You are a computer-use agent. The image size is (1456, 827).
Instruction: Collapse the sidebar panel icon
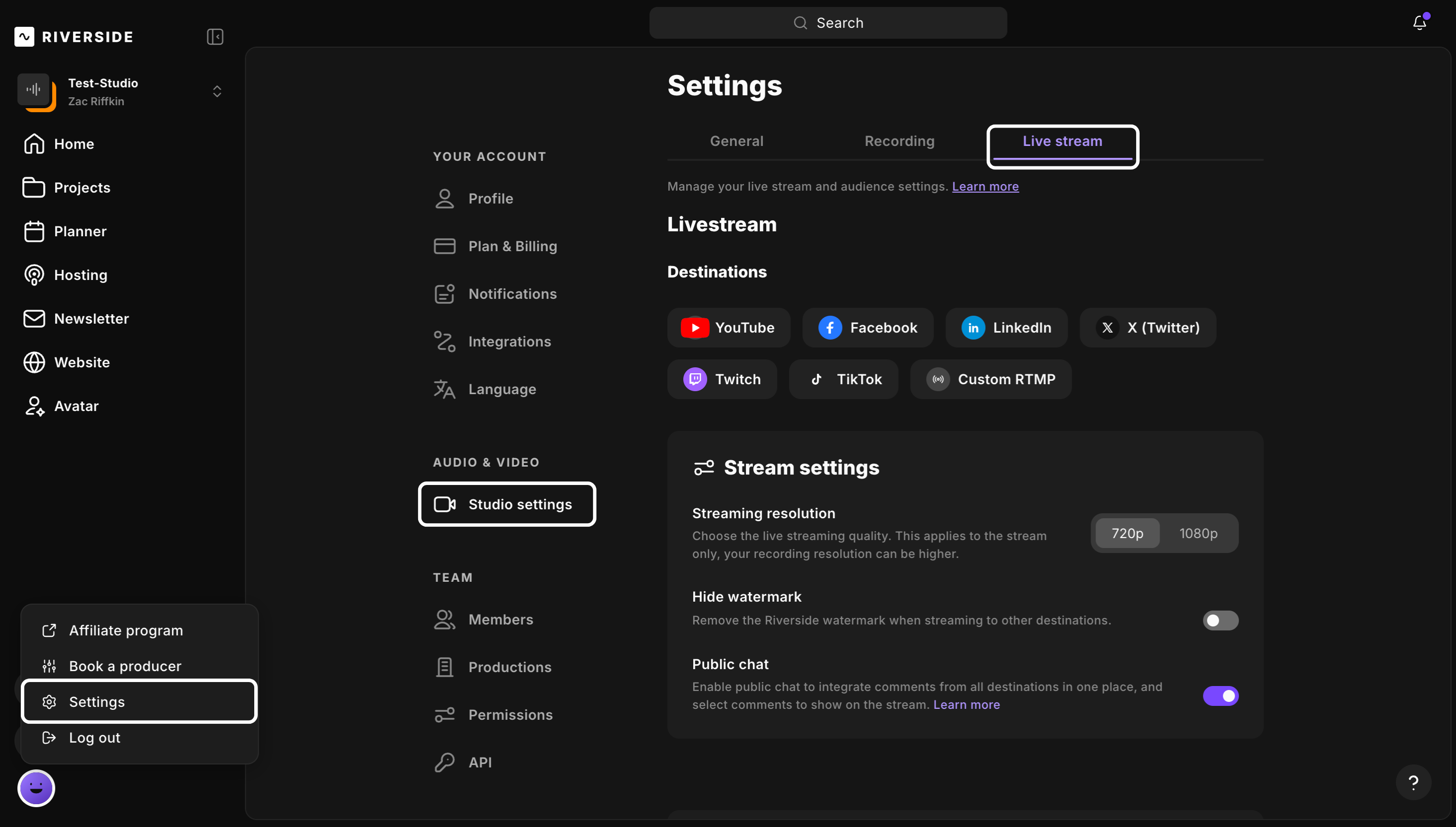[x=215, y=37]
